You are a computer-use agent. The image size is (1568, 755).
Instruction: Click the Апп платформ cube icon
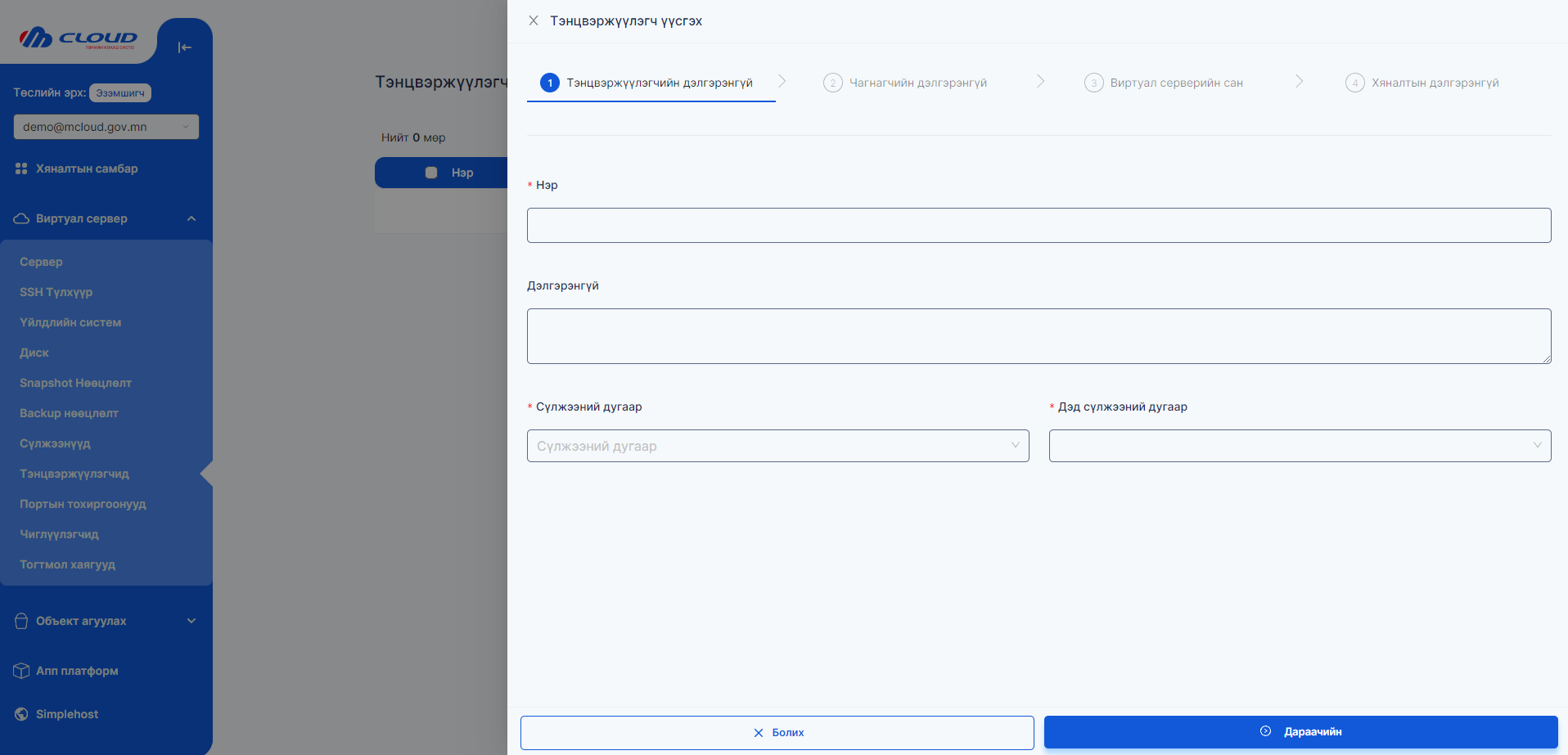point(21,671)
